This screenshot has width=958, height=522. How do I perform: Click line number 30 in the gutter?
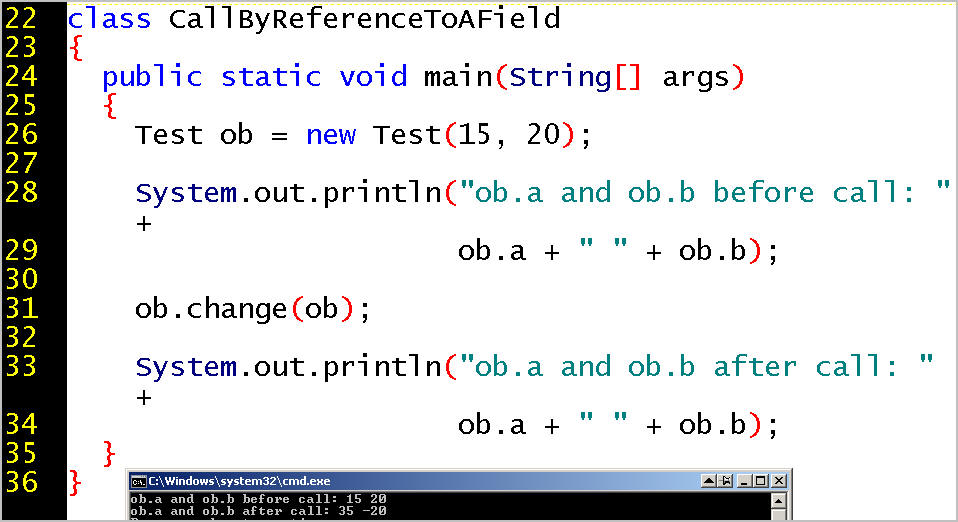21,279
